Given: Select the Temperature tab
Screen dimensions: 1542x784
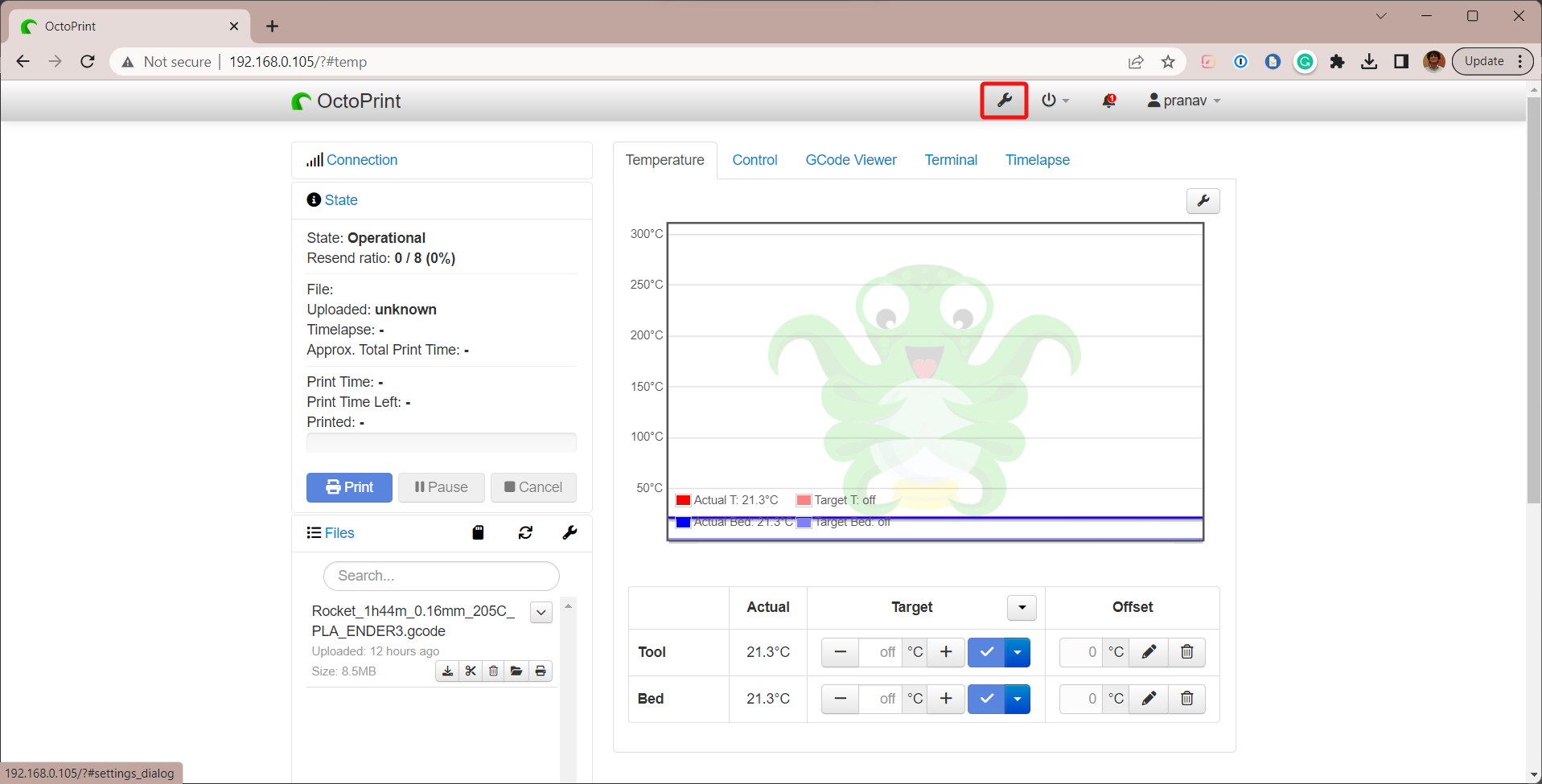Looking at the screenshot, I should click(x=664, y=160).
